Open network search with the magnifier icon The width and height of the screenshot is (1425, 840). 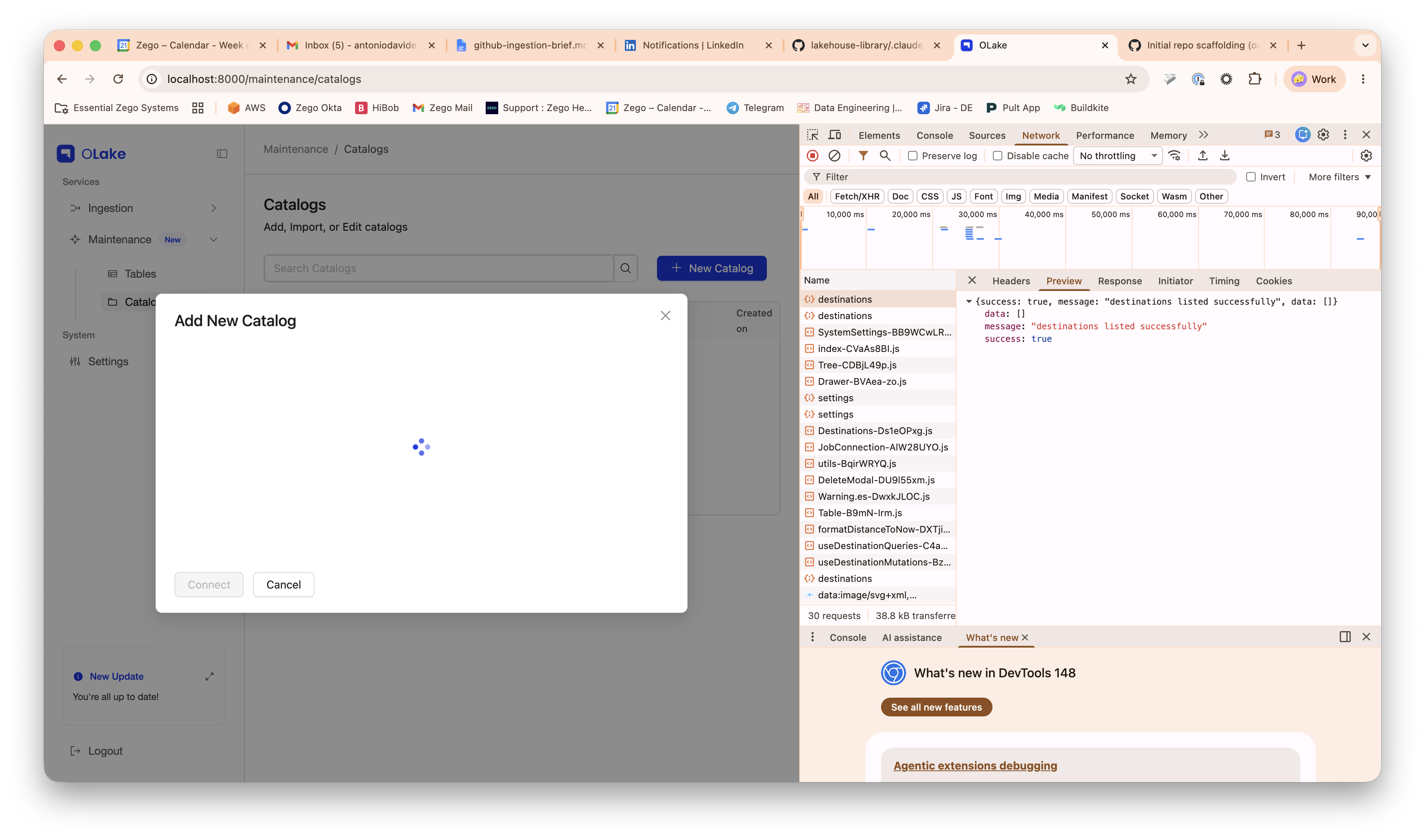click(885, 156)
